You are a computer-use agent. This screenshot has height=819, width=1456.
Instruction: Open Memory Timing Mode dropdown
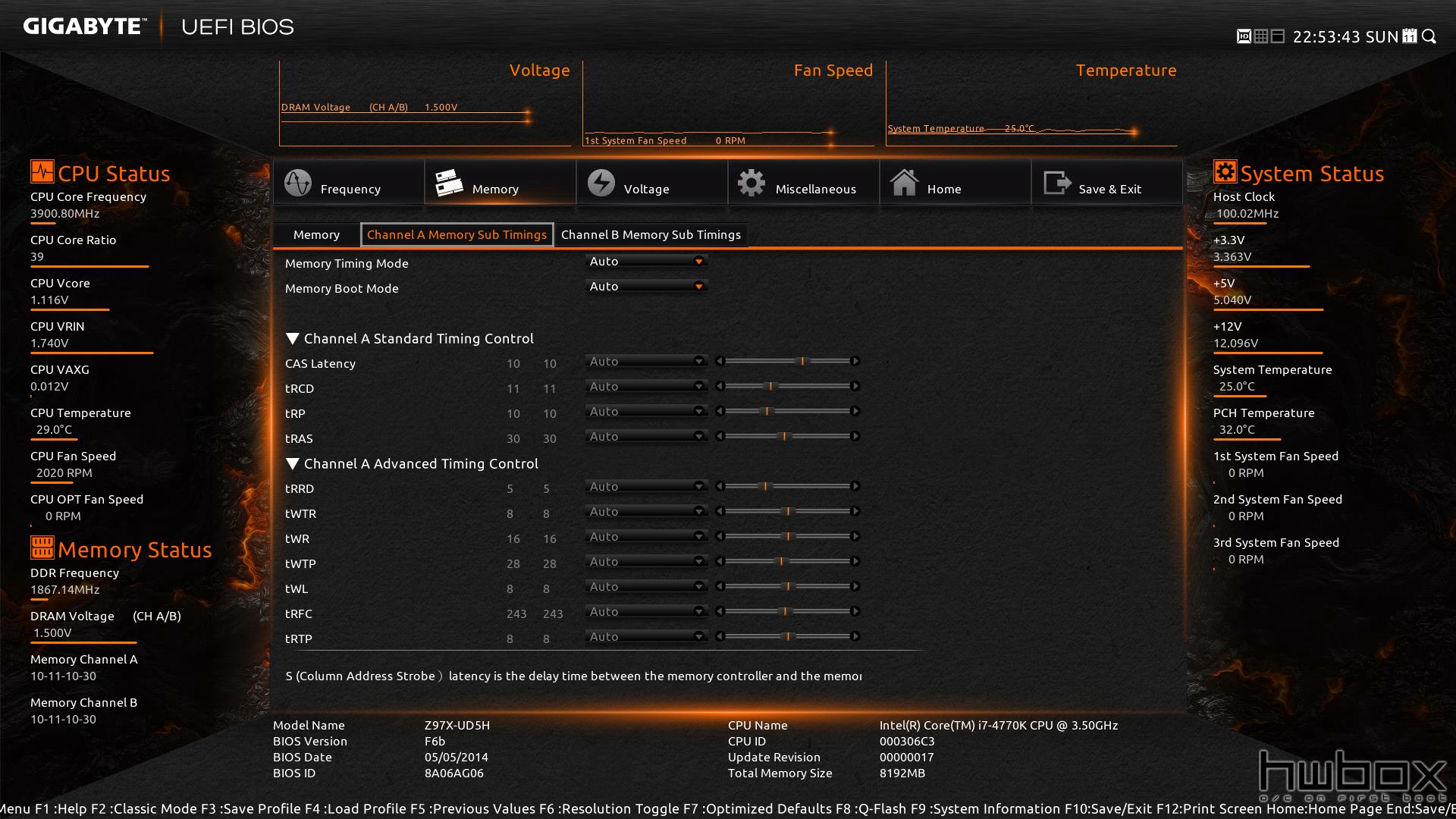point(646,261)
